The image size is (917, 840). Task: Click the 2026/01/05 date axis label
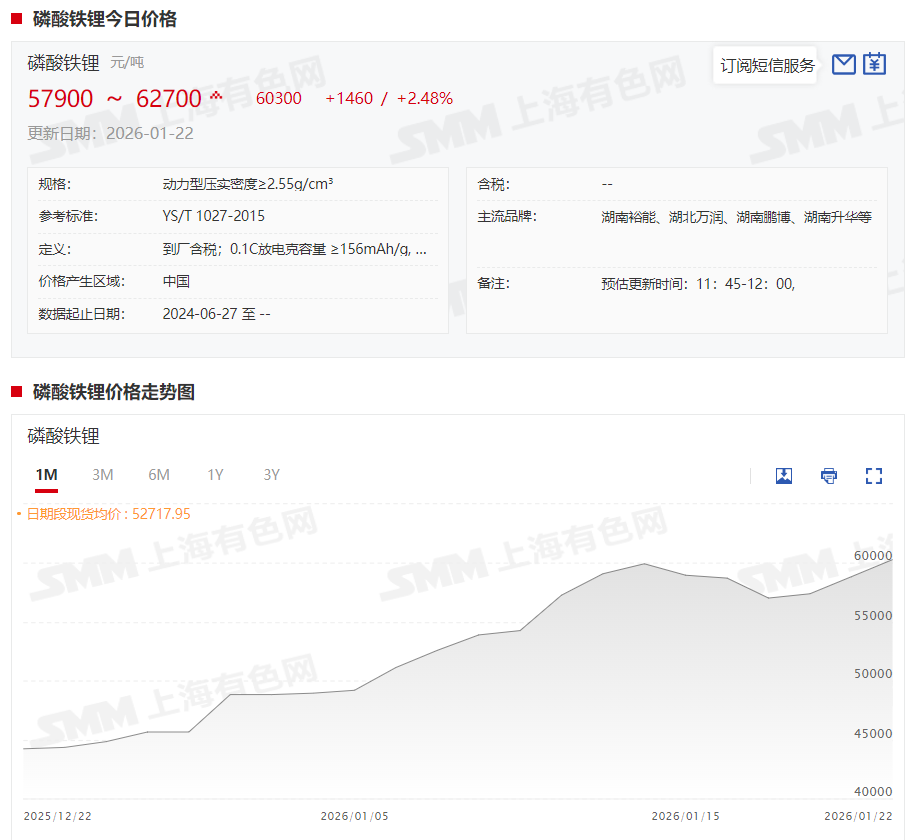tap(354, 816)
